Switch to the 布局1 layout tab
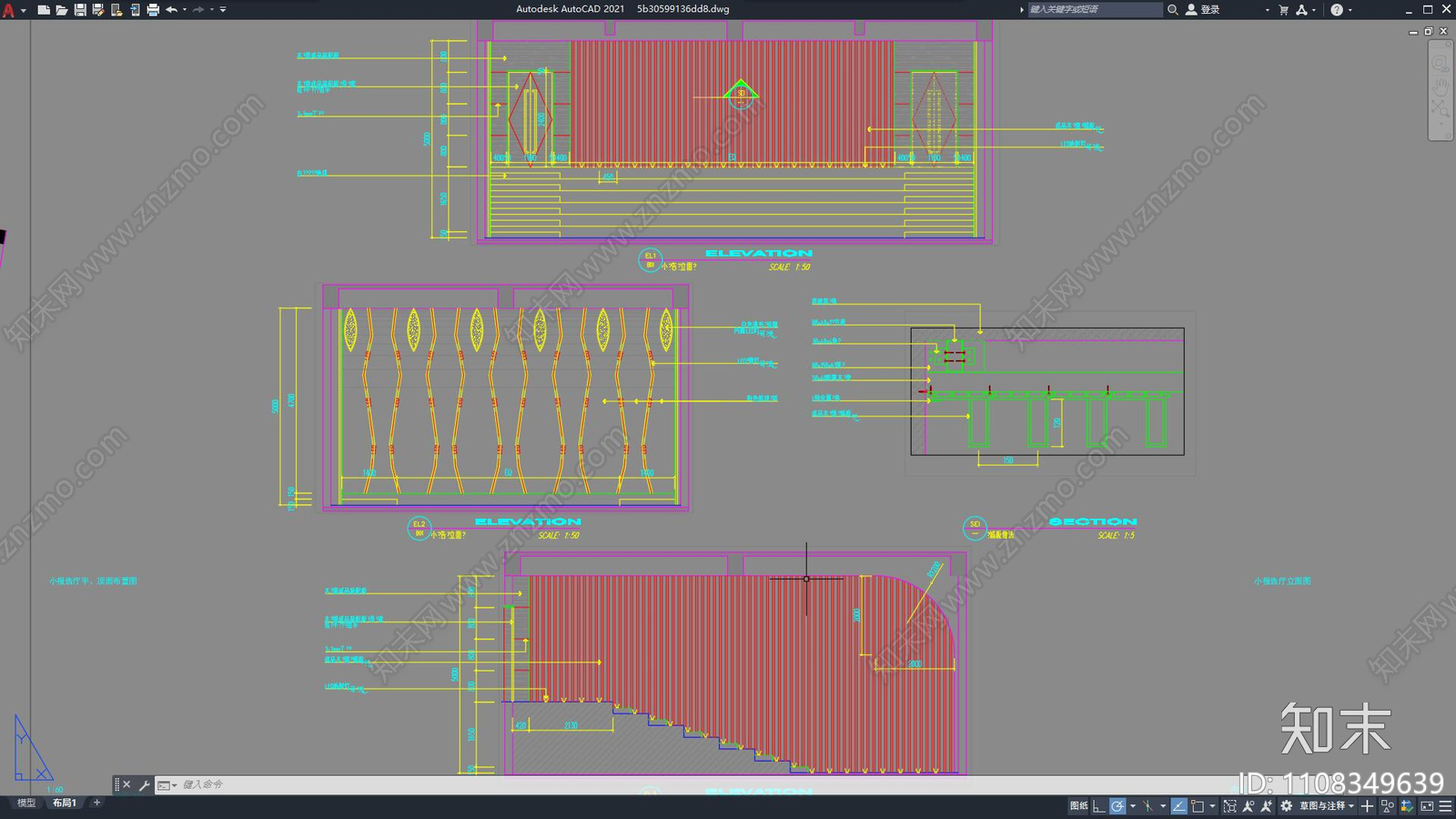1456x819 pixels. pos(64,803)
